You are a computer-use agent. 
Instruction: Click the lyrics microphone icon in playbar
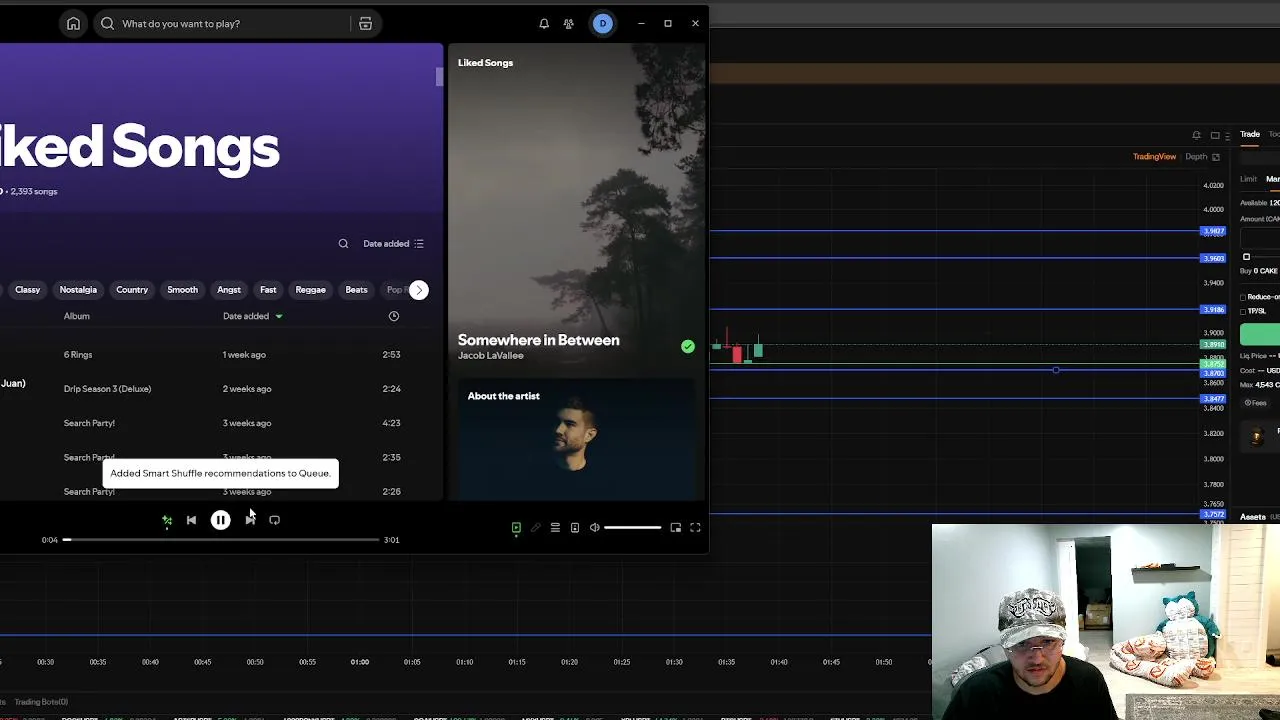[x=535, y=527]
